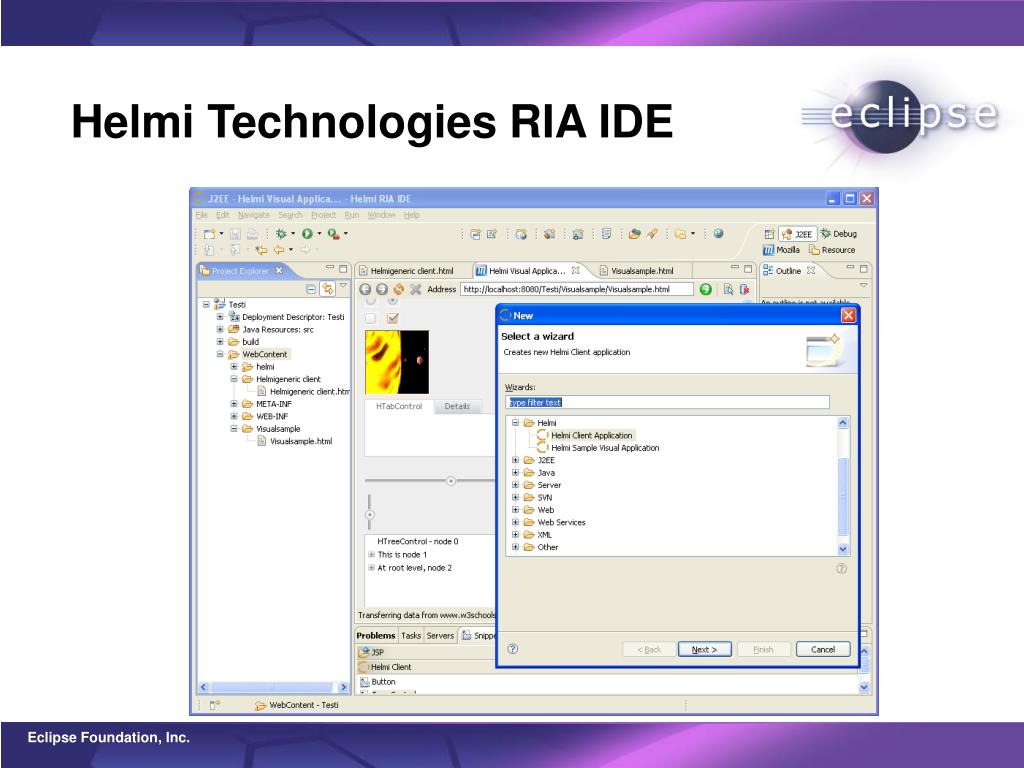The height and width of the screenshot is (768, 1024).
Task: Open the Run dropdown arrow
Action: [x=319, y=234]
